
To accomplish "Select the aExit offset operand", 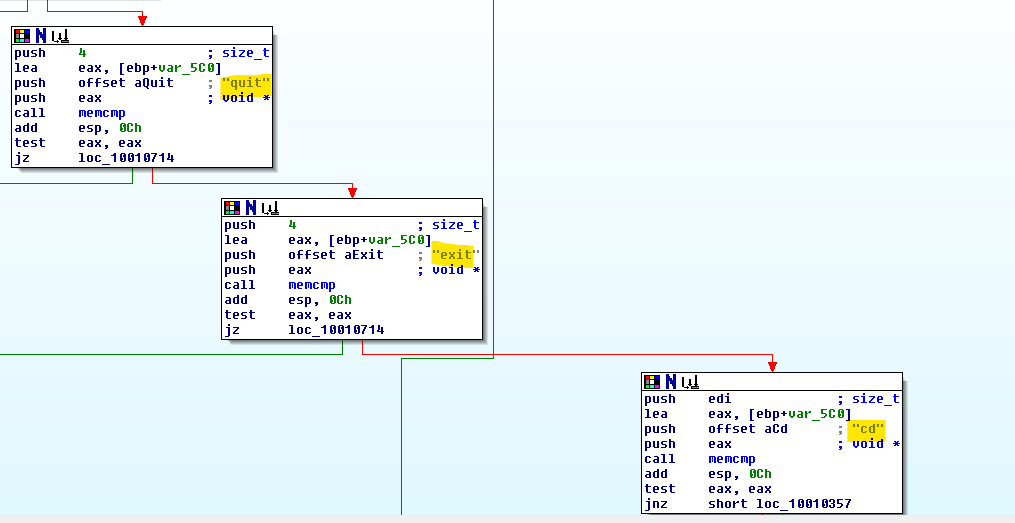I will point(364,255).
